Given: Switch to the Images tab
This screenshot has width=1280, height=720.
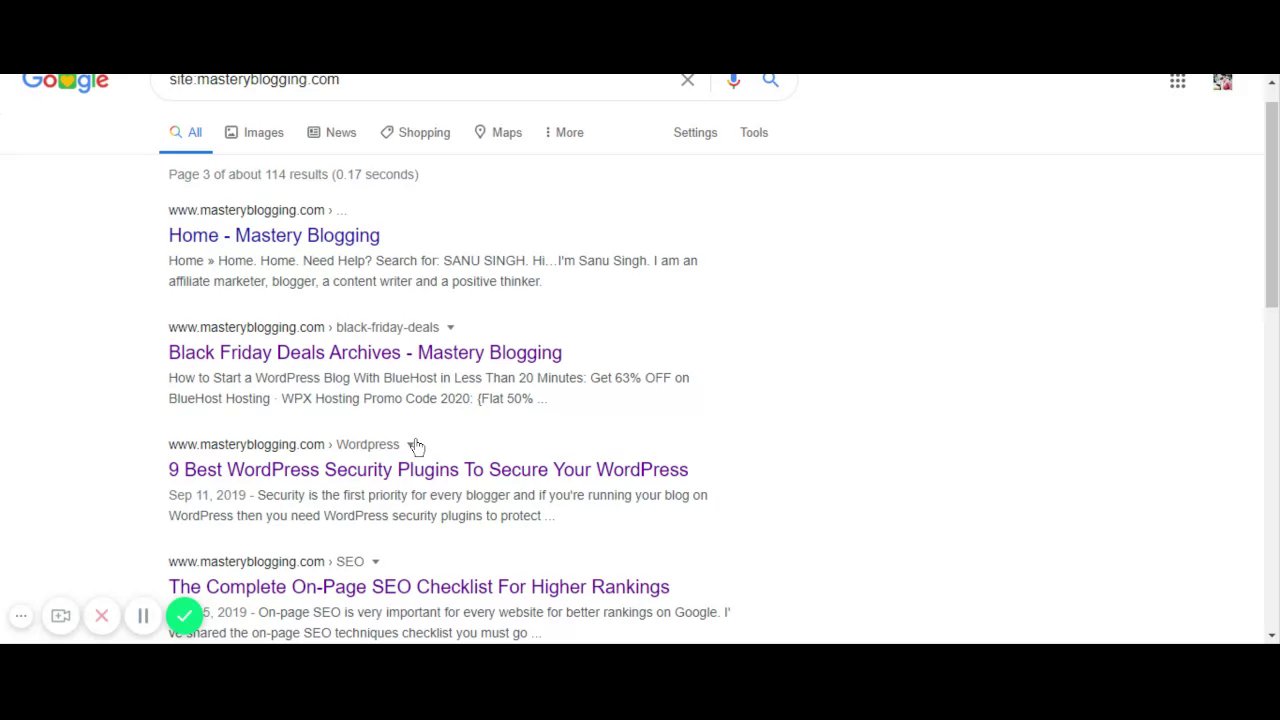Looking at the screenshot, I should (254, 132).
